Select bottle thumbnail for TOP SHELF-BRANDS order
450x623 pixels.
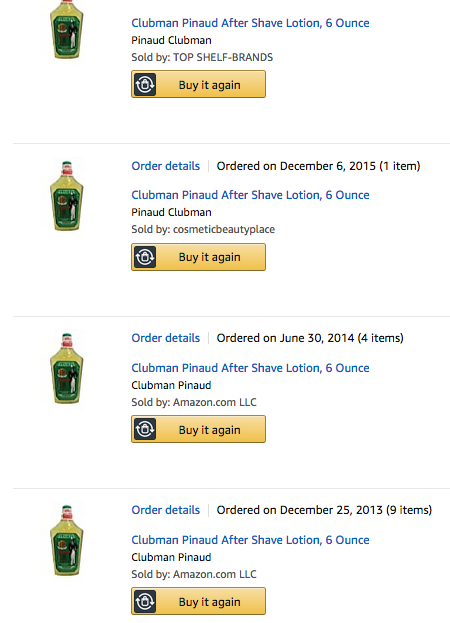coord(67,29)
